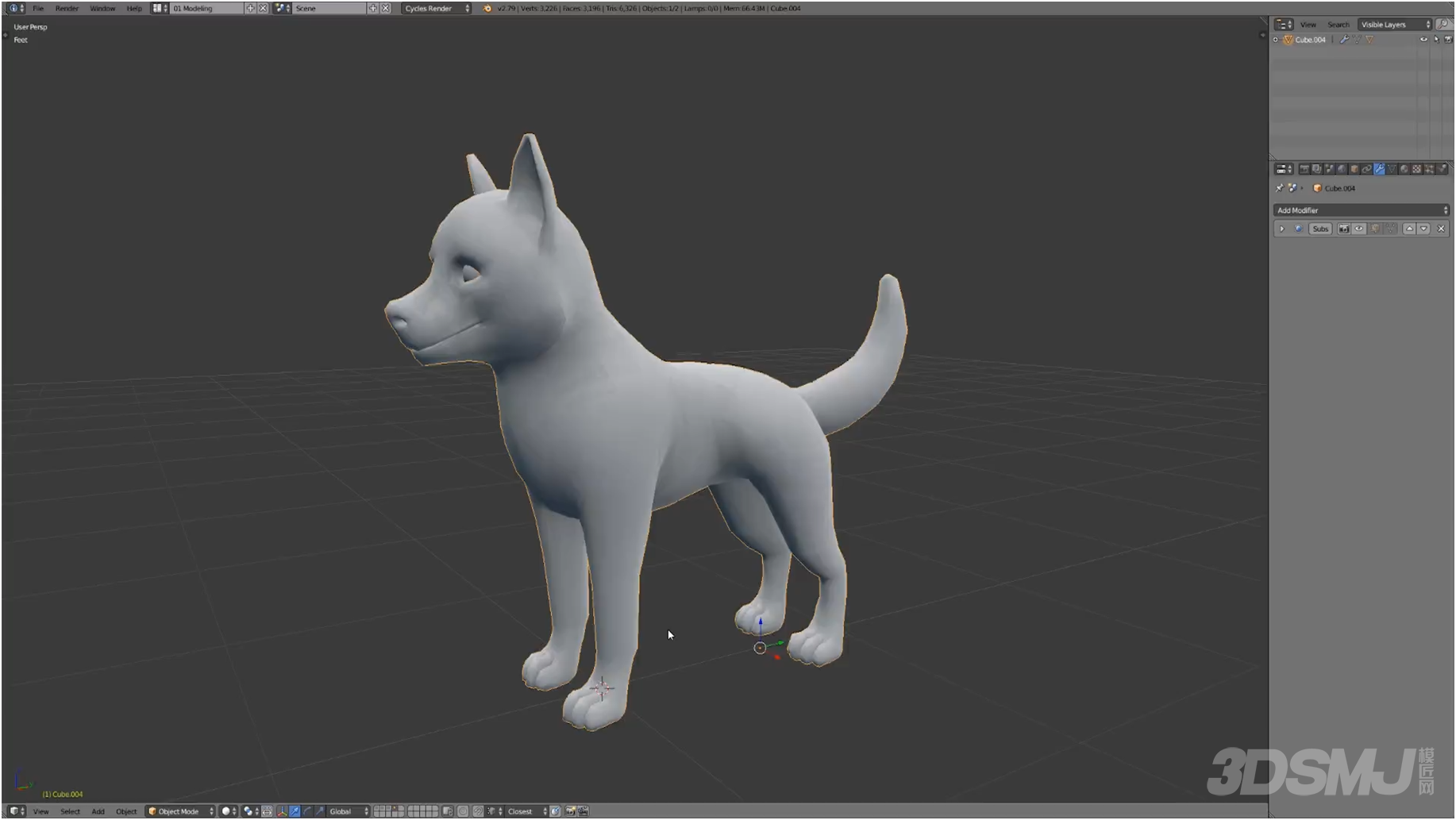Open the Render menu

67,8
